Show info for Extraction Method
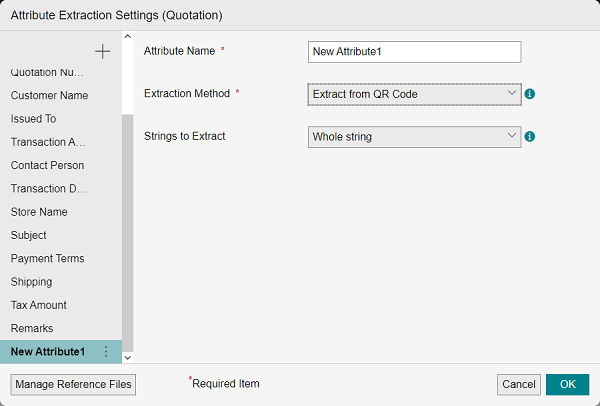The height and width of the screenshot is (406, 600). click(x=531, y=94)
